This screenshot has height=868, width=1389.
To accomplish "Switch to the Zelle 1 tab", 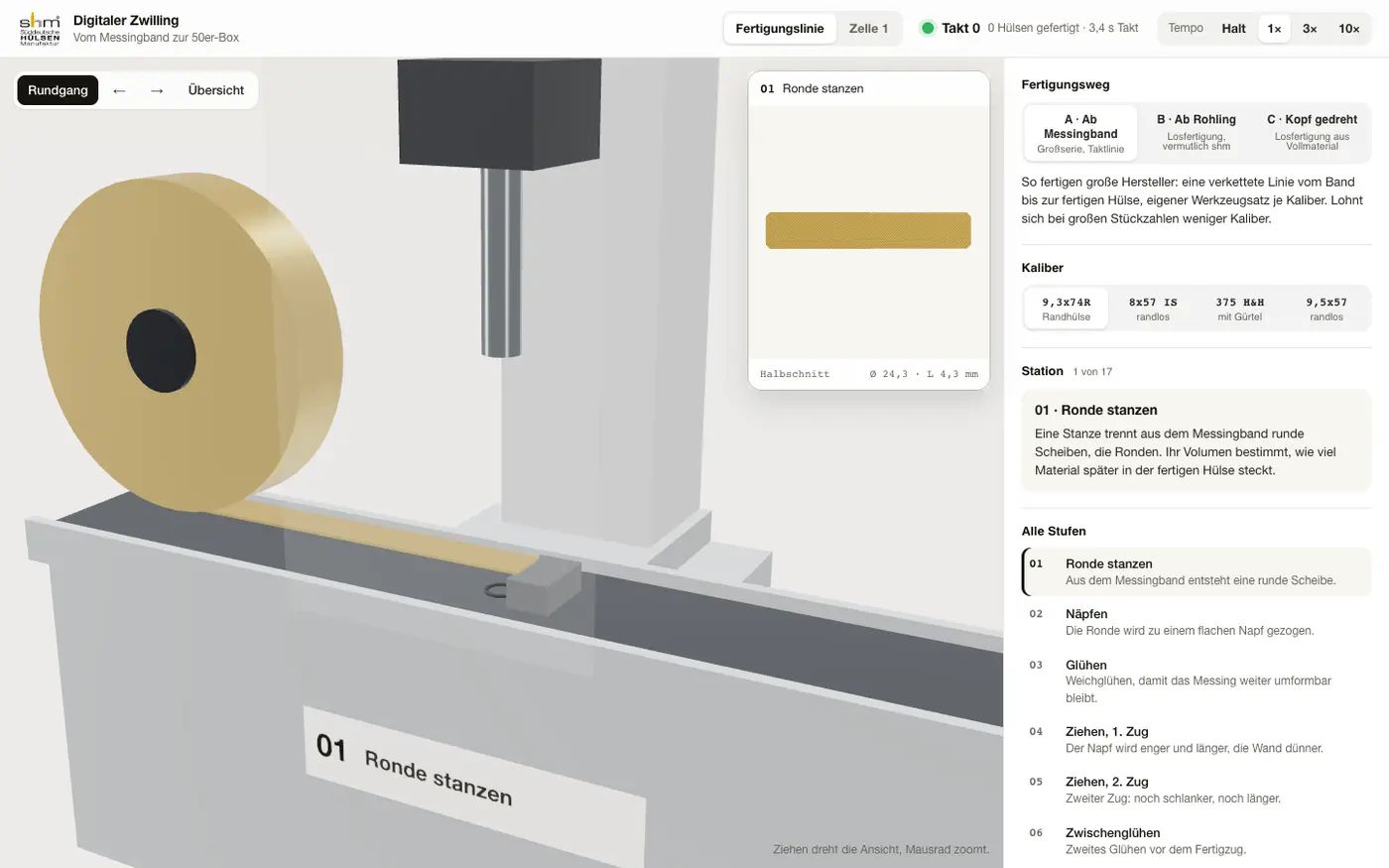I will coord(869,29).
